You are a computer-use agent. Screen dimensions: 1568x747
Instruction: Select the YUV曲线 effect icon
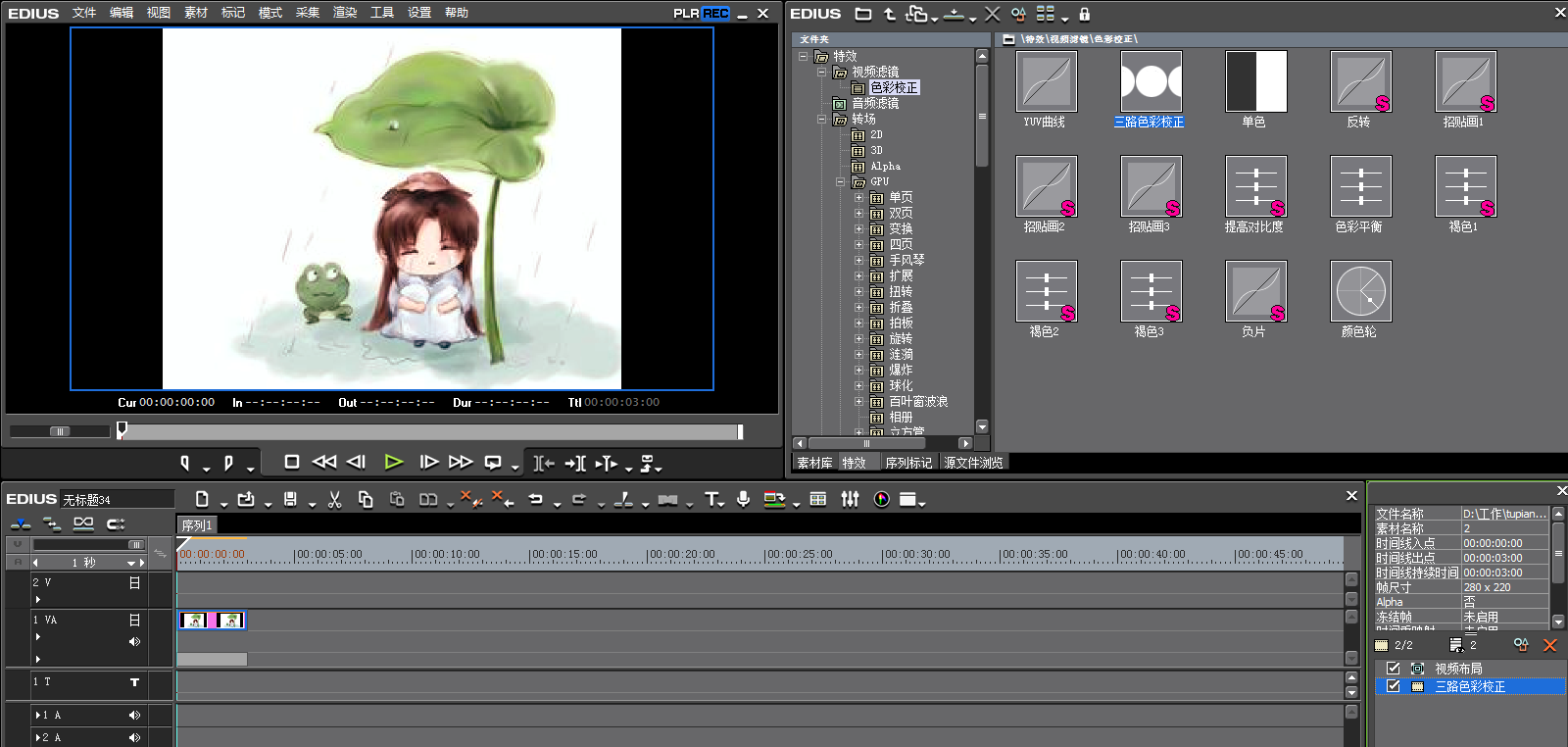point(1046,82)
